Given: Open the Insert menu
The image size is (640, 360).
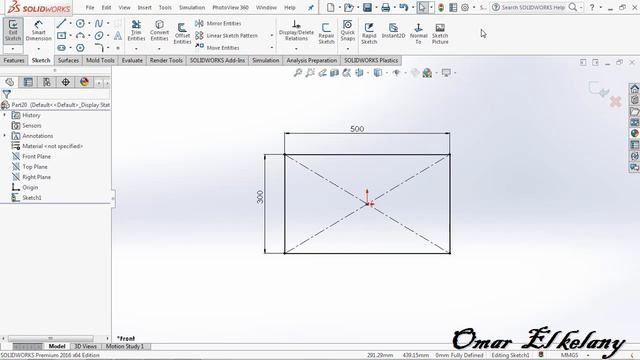Looking at the screenshot, I should tap(144, 7).
